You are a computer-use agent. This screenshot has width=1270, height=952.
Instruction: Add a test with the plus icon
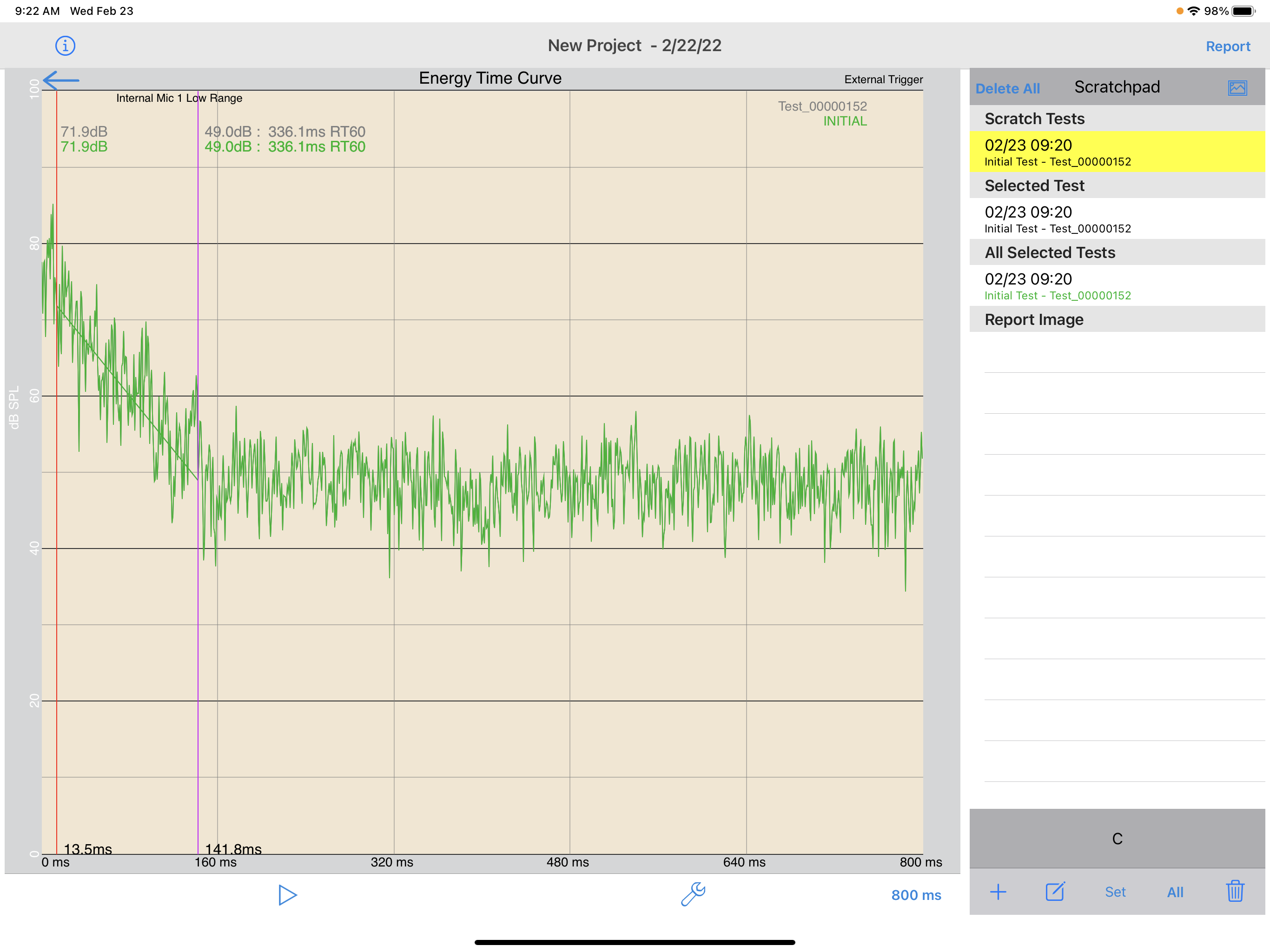tap(998, 892)
